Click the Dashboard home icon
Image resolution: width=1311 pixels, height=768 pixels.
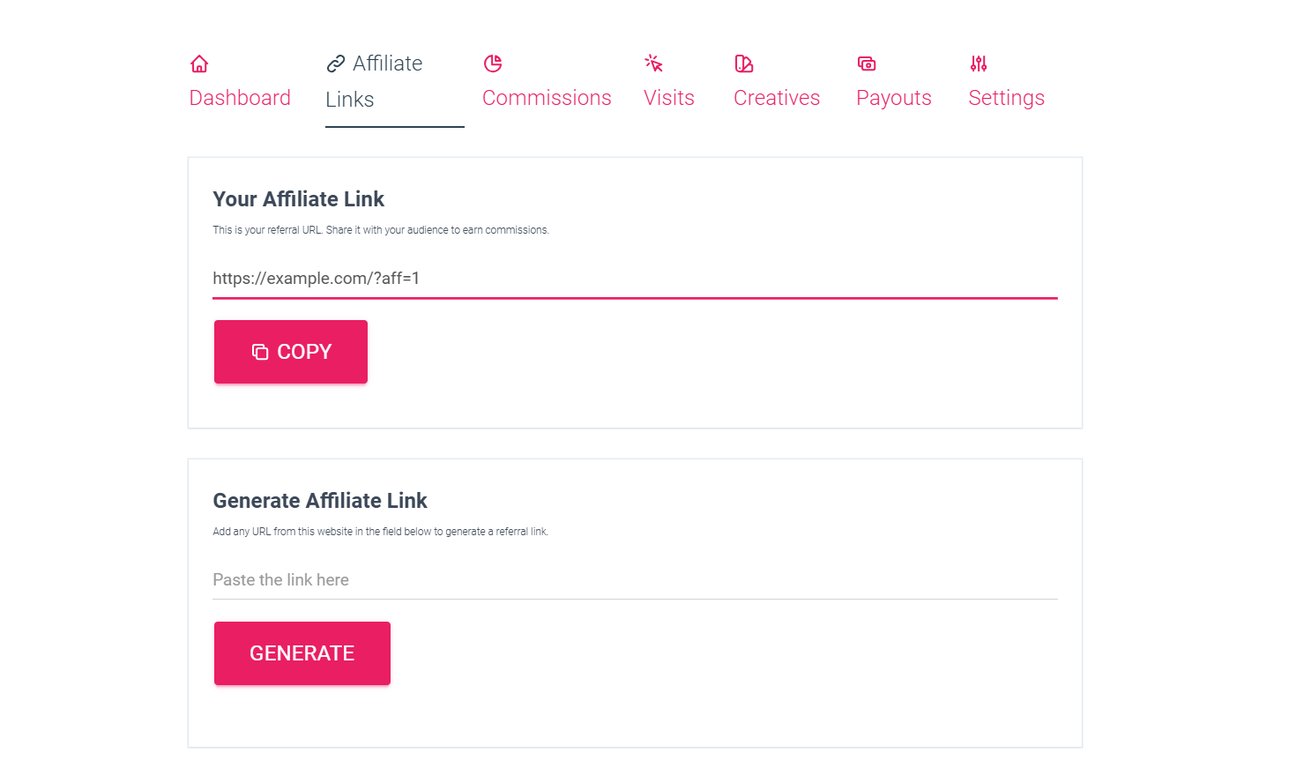pos(198,61)
